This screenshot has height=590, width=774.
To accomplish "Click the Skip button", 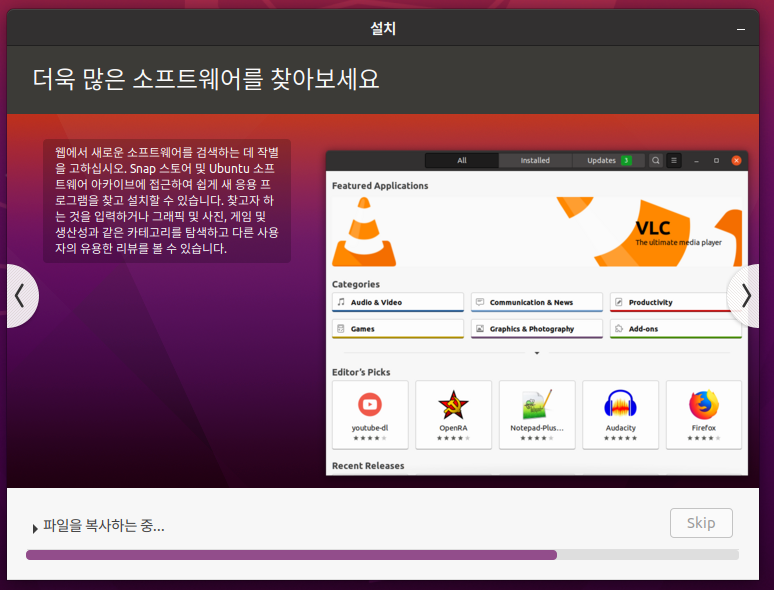I will pyautogui.click(x=701, y=523).
